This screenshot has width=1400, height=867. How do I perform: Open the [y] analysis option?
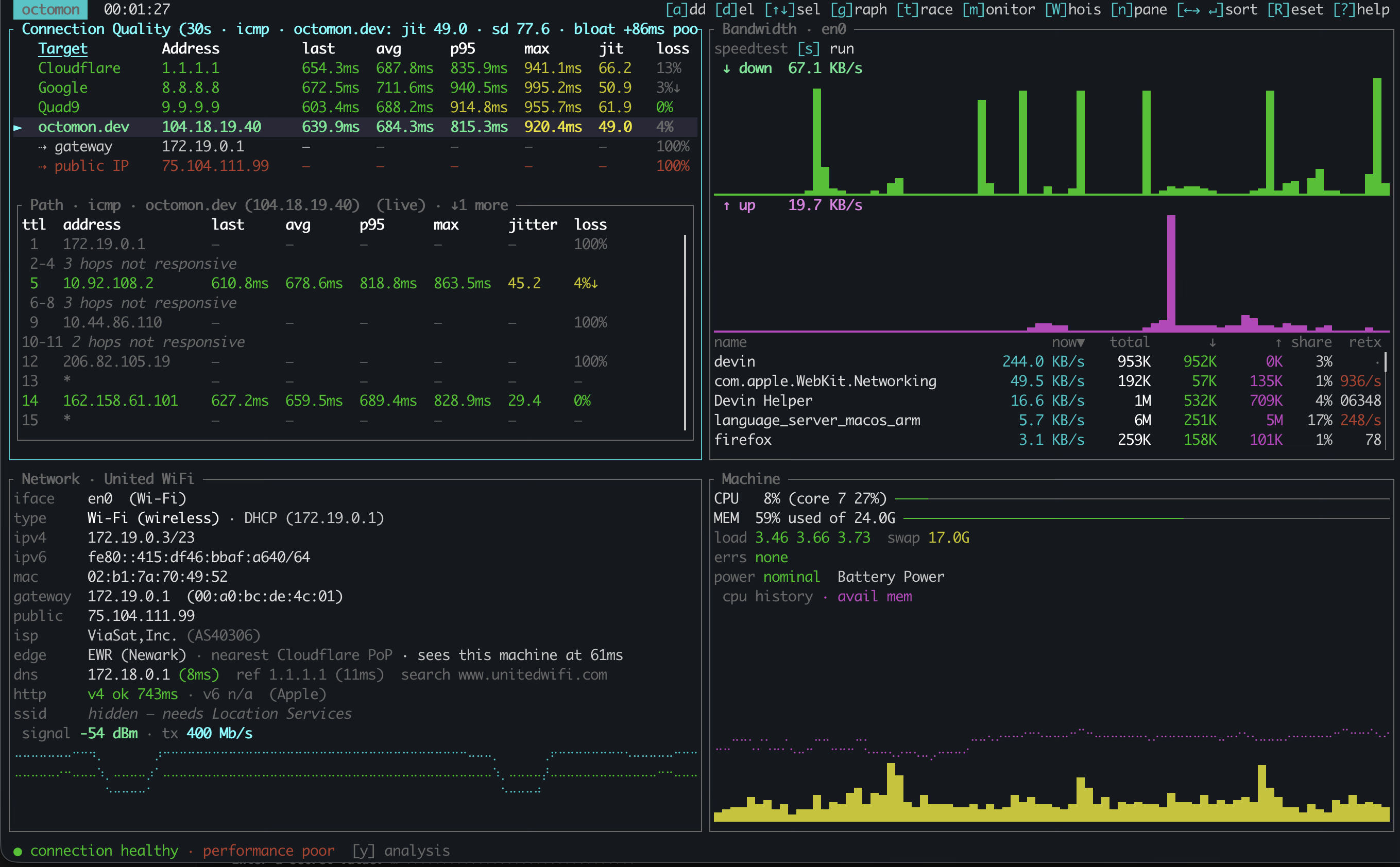(x=401, y=851)
